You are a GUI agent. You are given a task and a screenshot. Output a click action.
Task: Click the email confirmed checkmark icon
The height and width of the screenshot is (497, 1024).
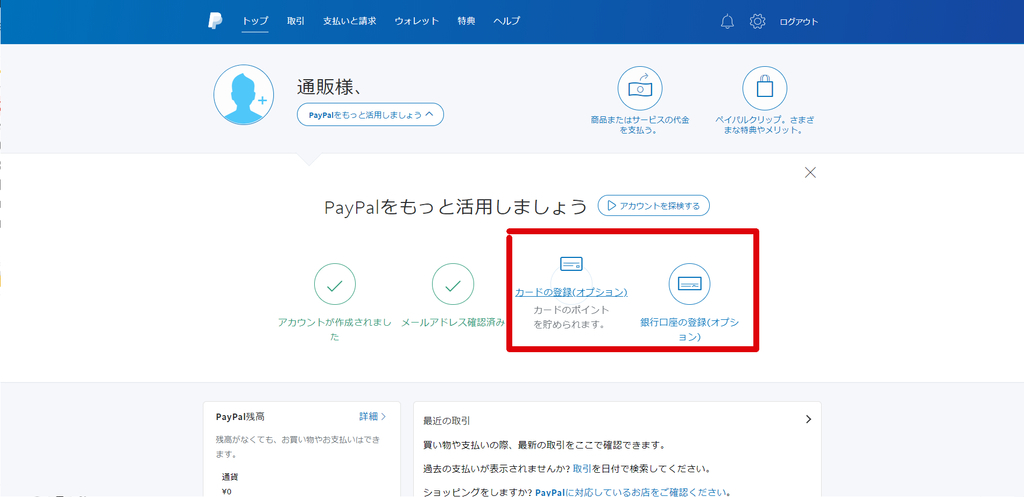[x=453, y=285]
